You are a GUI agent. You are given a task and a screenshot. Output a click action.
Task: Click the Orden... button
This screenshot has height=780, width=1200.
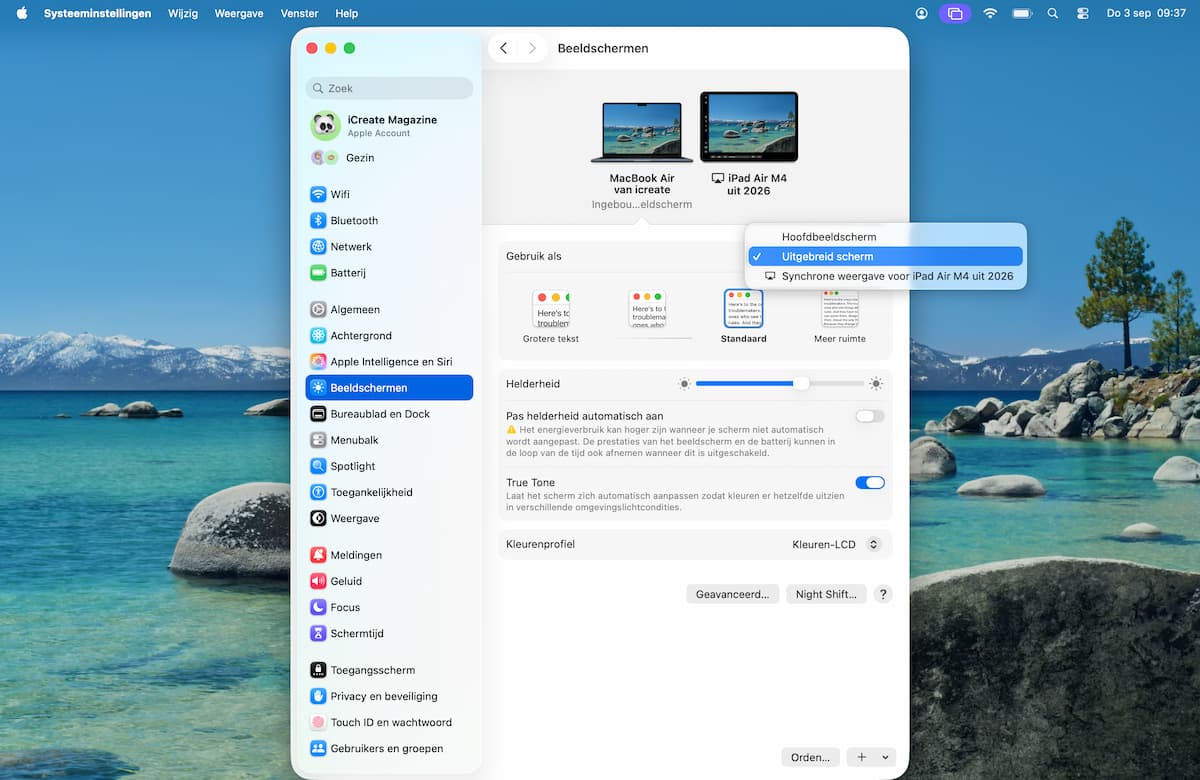point(810,757)
